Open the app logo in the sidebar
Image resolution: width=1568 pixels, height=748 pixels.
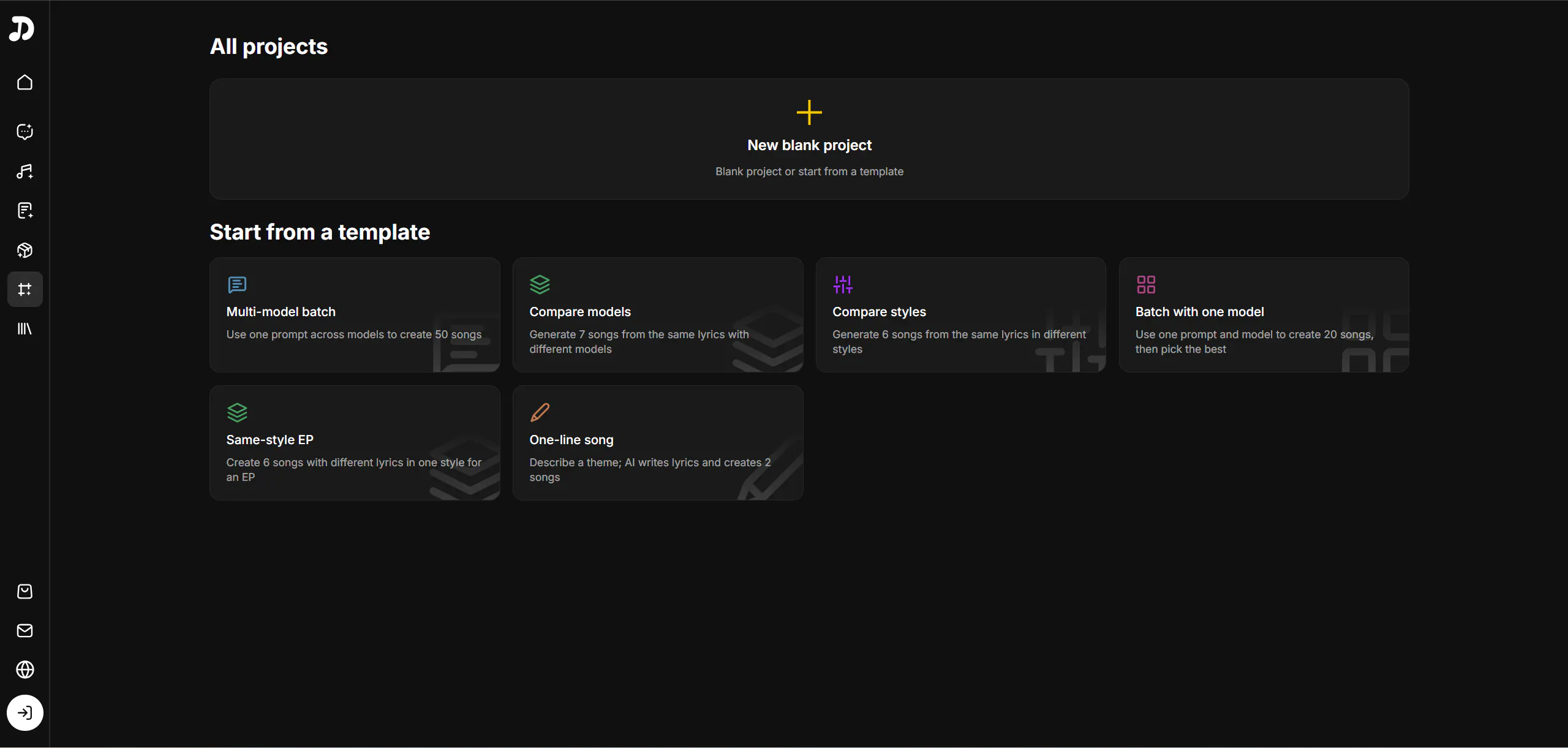coord(22,29)
